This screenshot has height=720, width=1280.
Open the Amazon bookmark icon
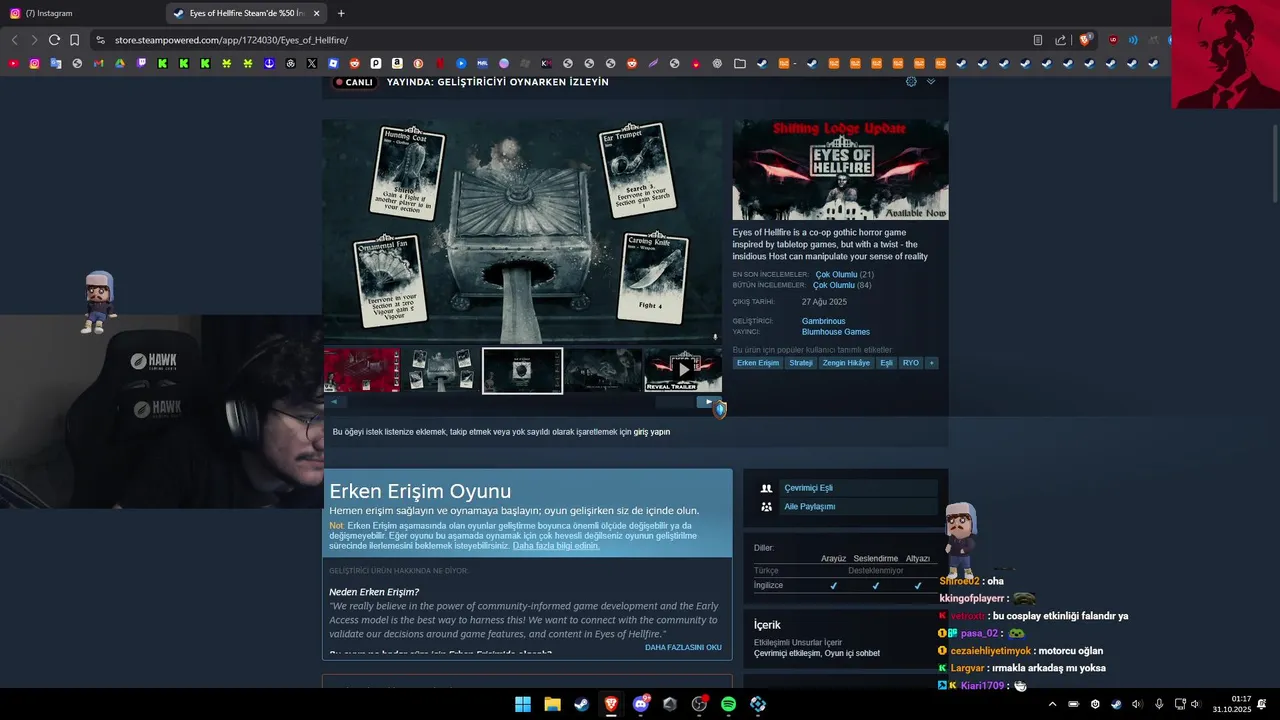[397, 63]
